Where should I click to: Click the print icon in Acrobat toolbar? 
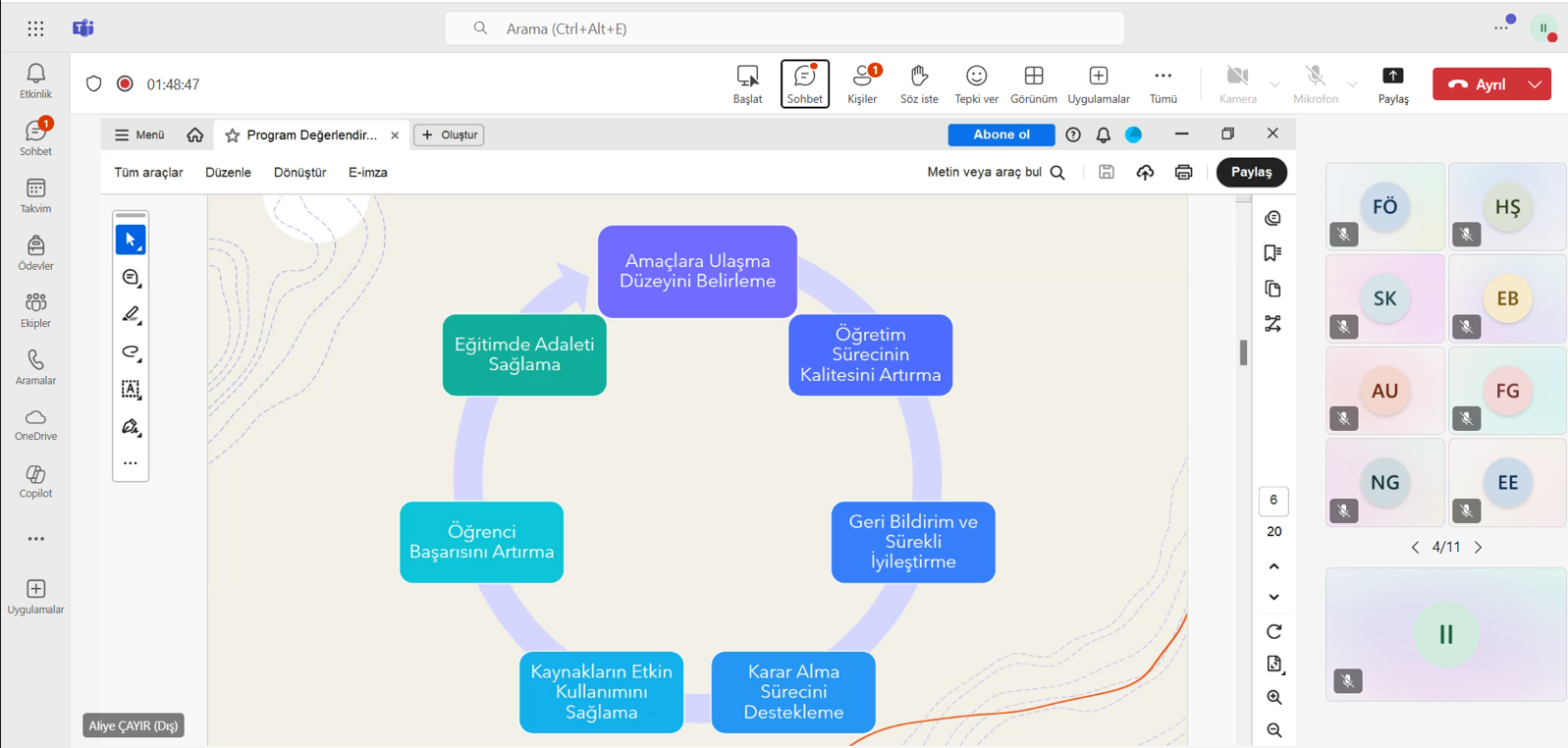[1183, 173]
